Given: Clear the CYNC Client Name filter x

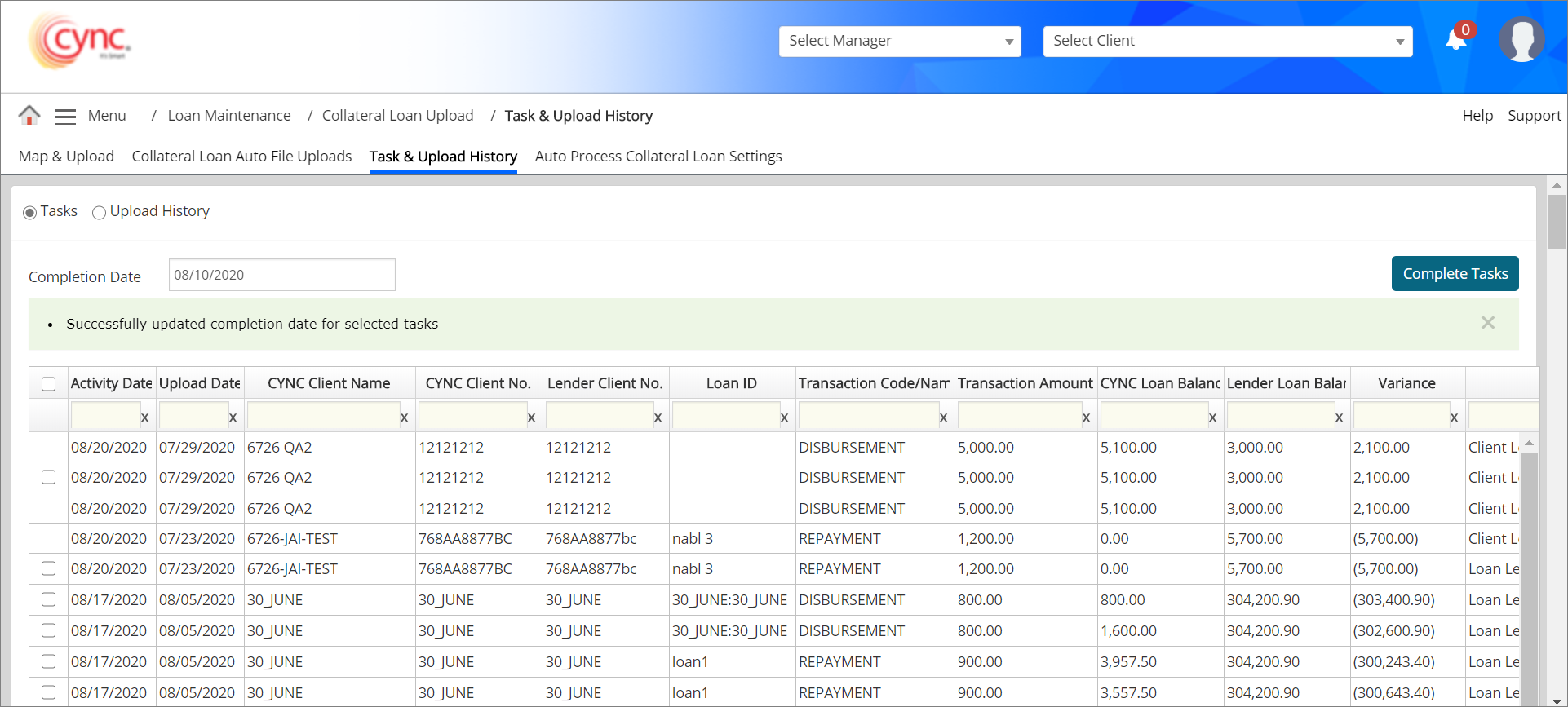Looking at the screenshot, I should pos(404,418).
